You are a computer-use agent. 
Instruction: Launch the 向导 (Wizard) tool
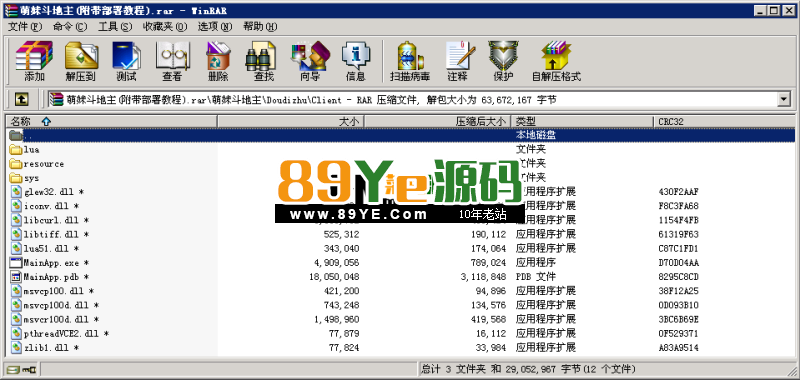tap(310, 61)
